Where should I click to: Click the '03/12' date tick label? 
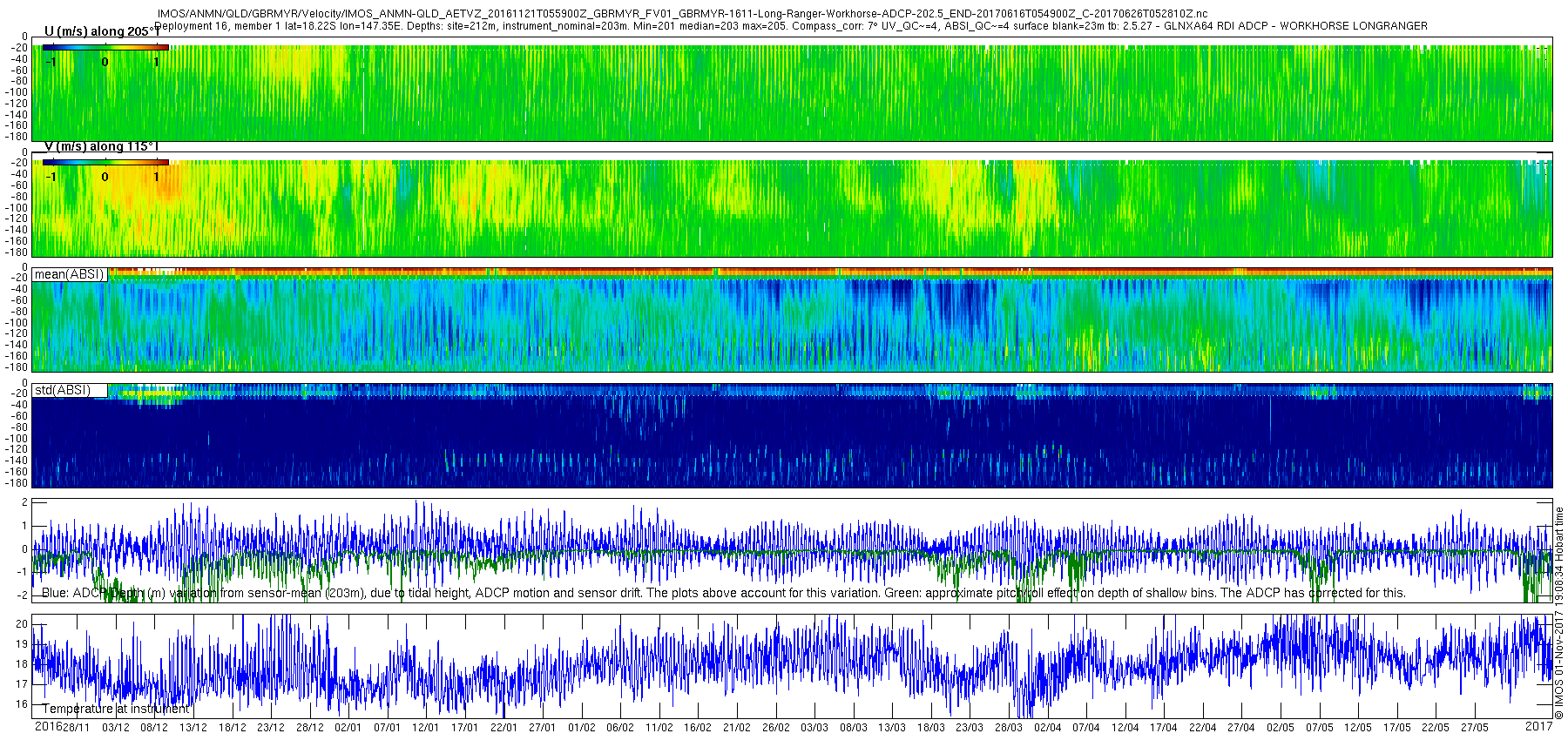pos(116,727)
